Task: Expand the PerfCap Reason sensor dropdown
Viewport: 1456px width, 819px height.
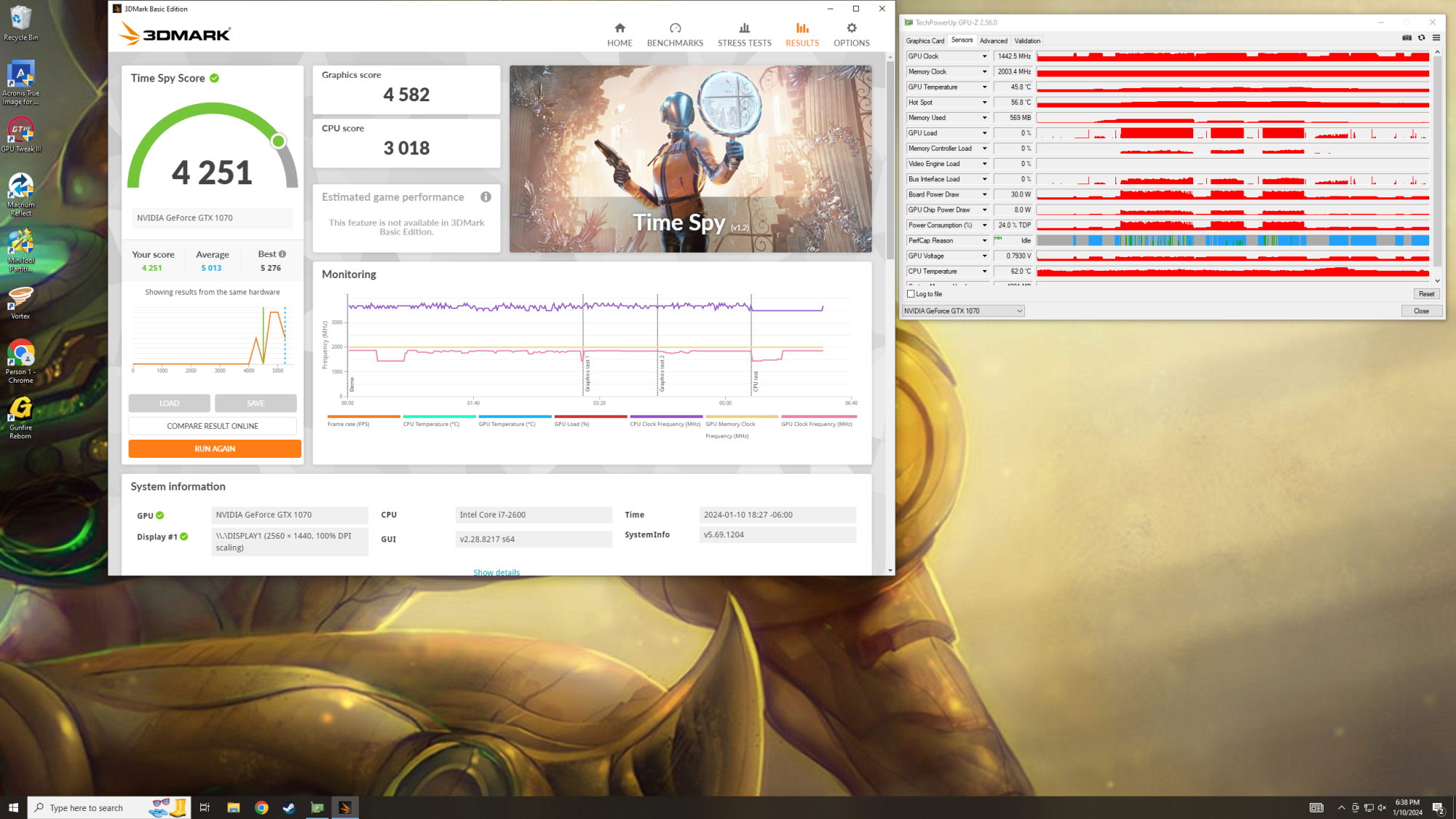Action: (x=984, y=241)
